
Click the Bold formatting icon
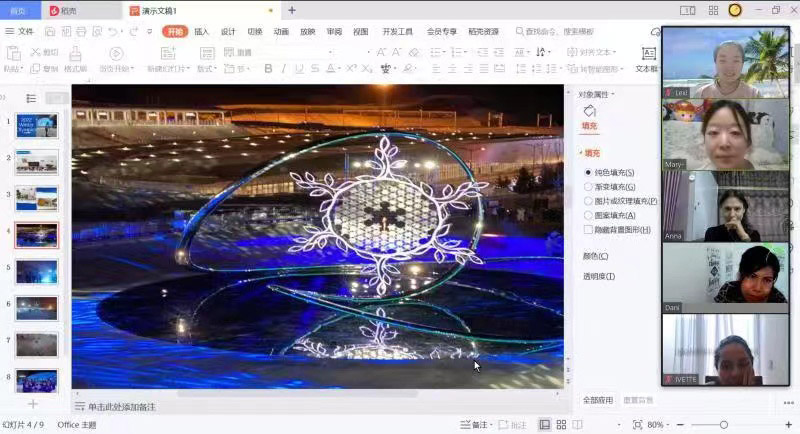point(268,69)
